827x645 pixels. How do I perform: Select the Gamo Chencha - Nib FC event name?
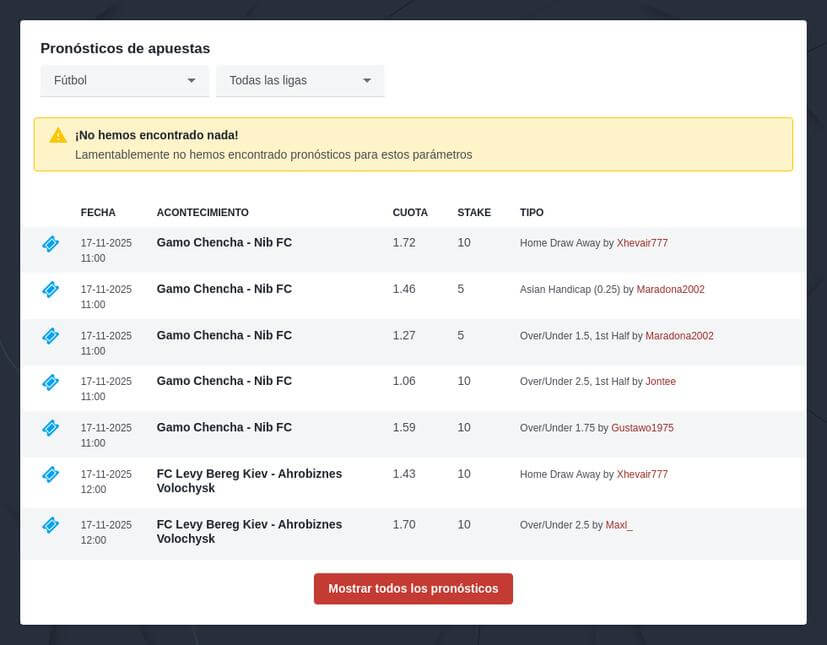tap(222, 242)
